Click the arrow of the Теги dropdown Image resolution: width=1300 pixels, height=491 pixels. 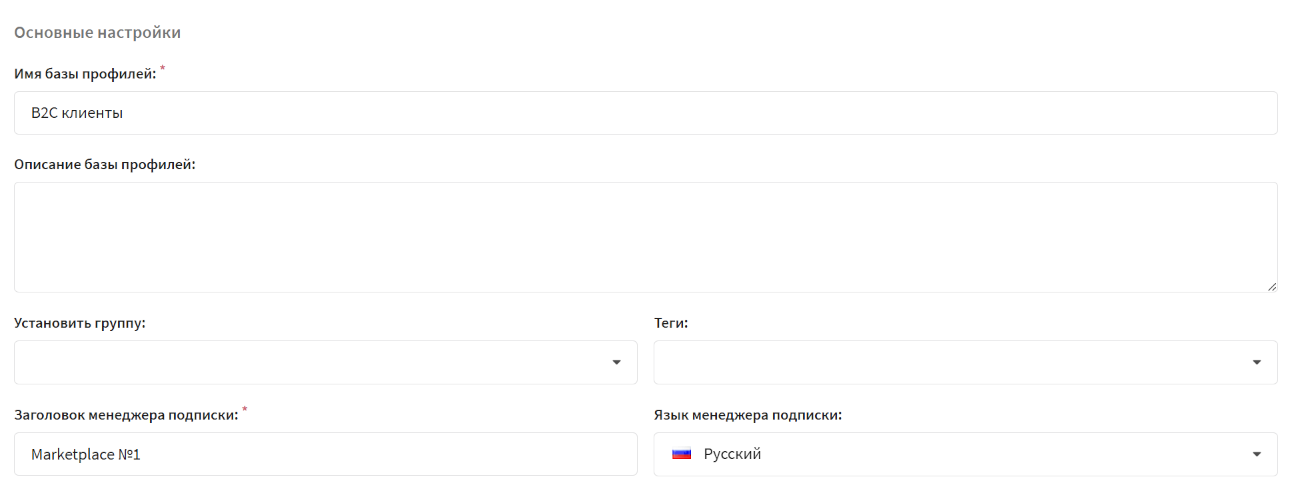point(1257,362)
